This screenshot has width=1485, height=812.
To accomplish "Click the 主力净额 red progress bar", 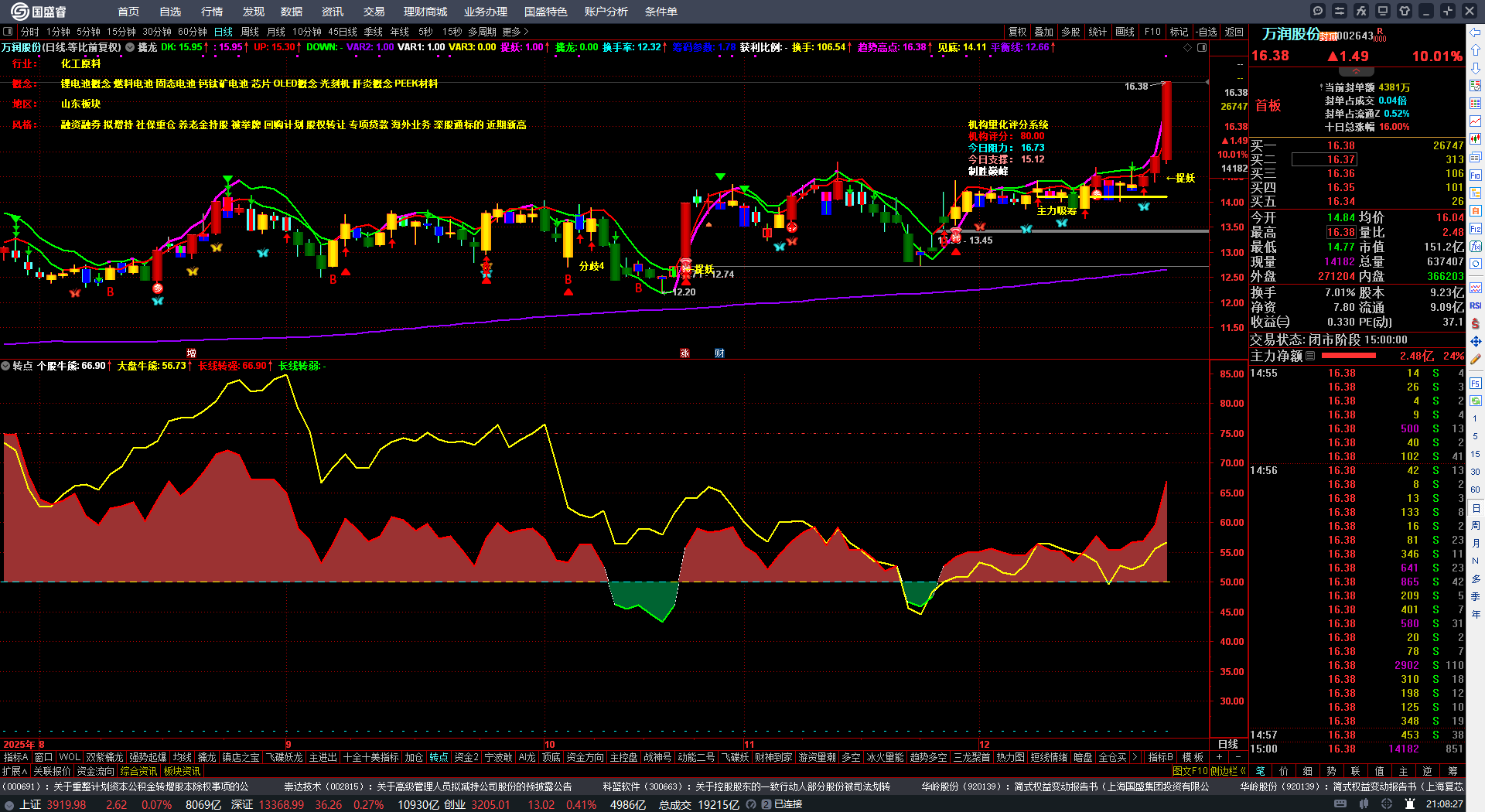I will [1349, 356].
